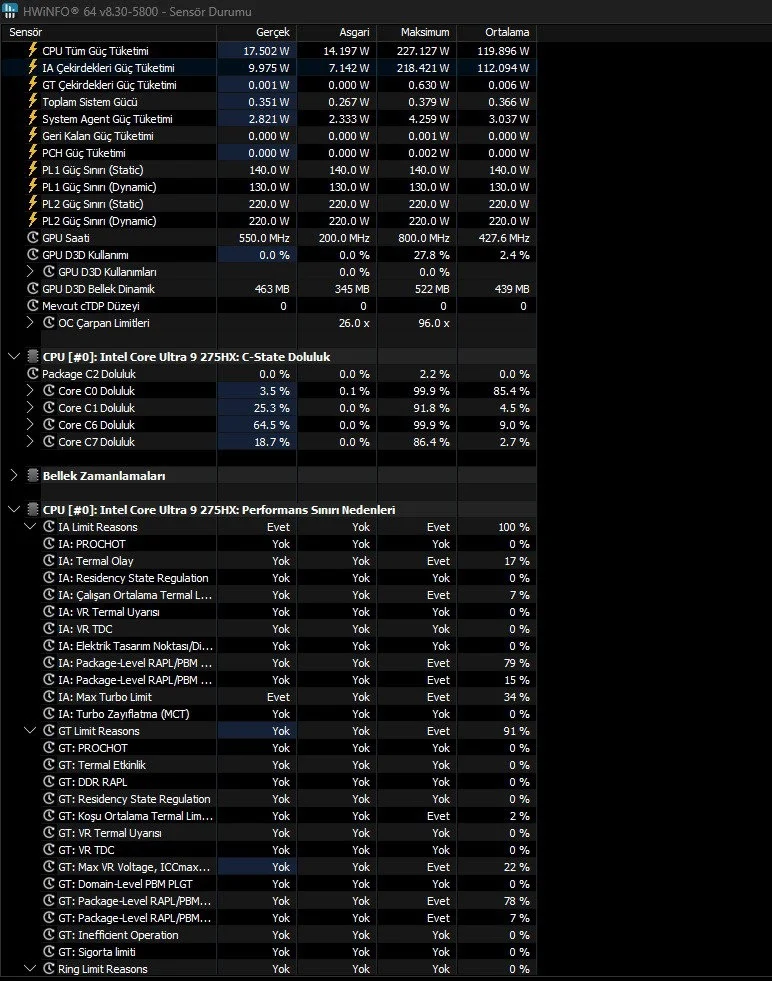Click clock icon of GPU D3D Kullanımı
Image resolution: width=772 pixels, height=981 pixels.
click(x=33, y=254)
